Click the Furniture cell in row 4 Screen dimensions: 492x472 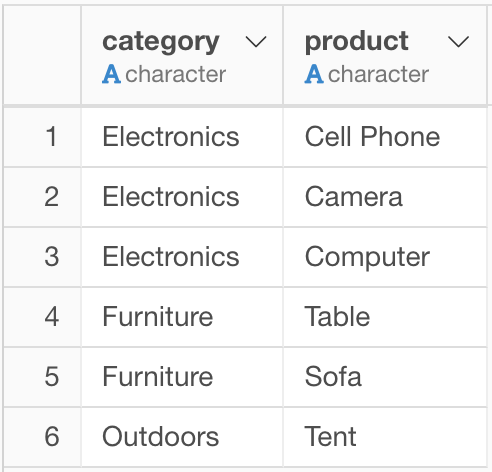(182, 317)
